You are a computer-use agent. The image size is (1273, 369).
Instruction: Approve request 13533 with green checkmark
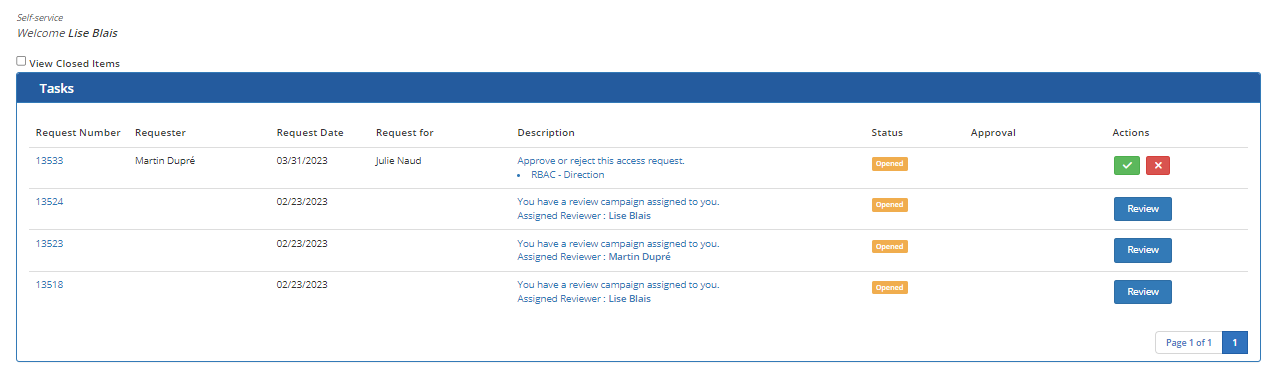pos(1127,165)
